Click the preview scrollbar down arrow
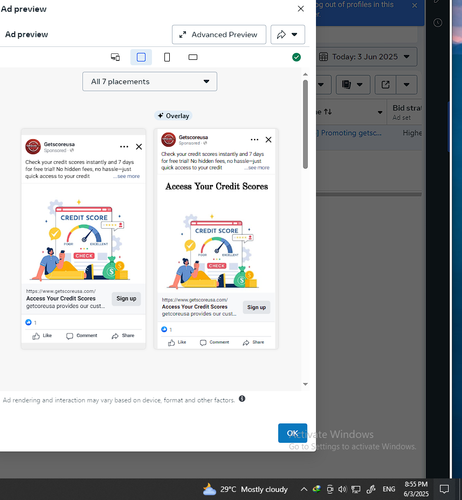The width and height of the screenshot is (462, 500). coord(305,384)
